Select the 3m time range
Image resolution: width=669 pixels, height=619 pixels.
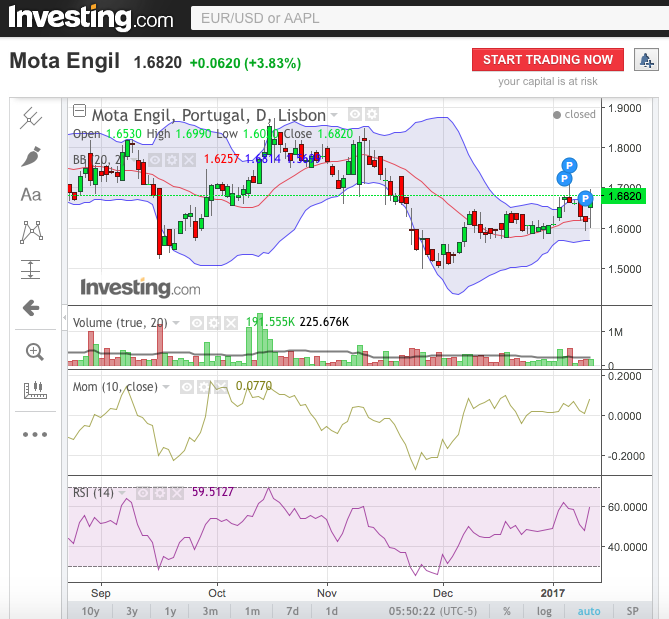click(210, 611)
